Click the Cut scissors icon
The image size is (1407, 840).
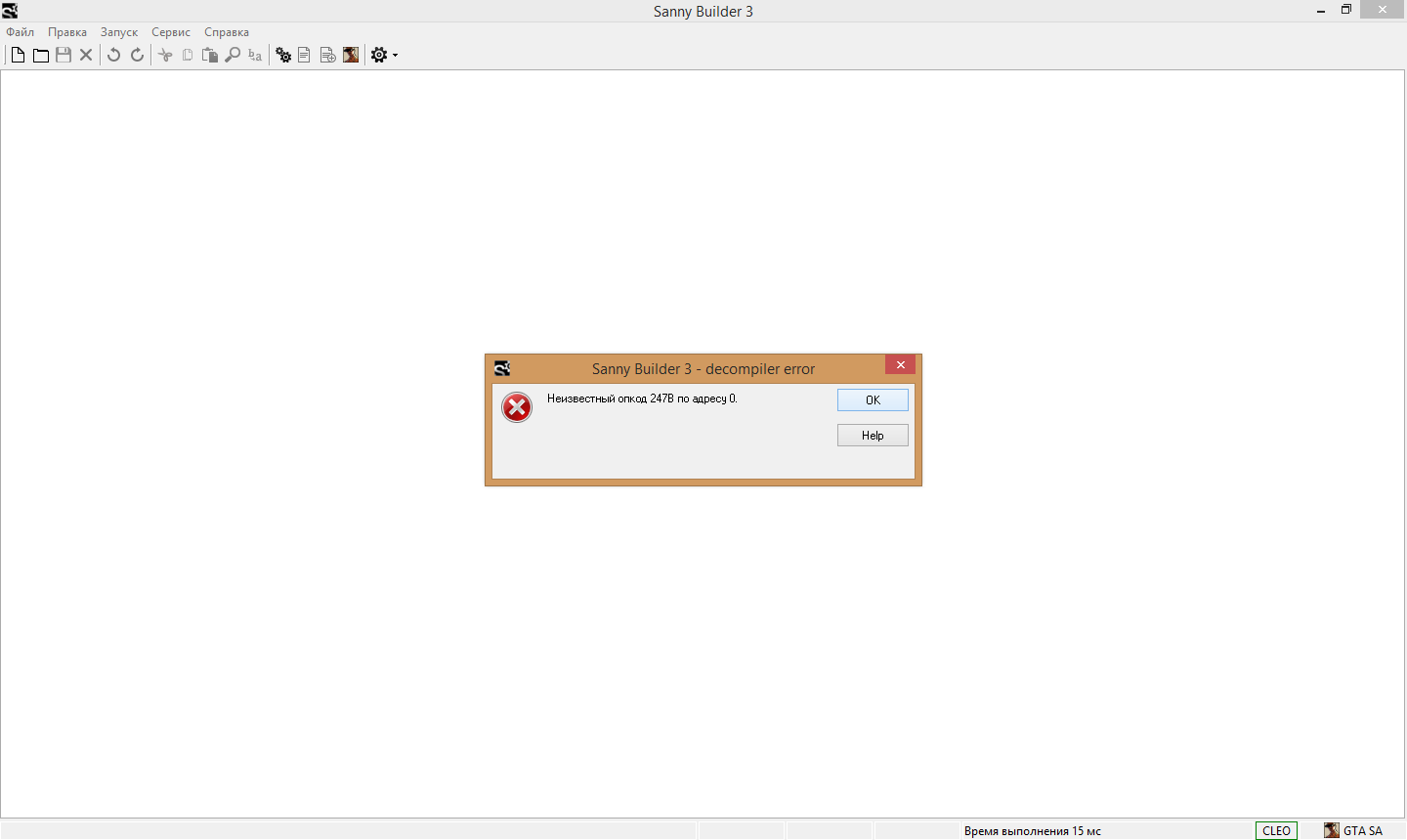[165, 55]
